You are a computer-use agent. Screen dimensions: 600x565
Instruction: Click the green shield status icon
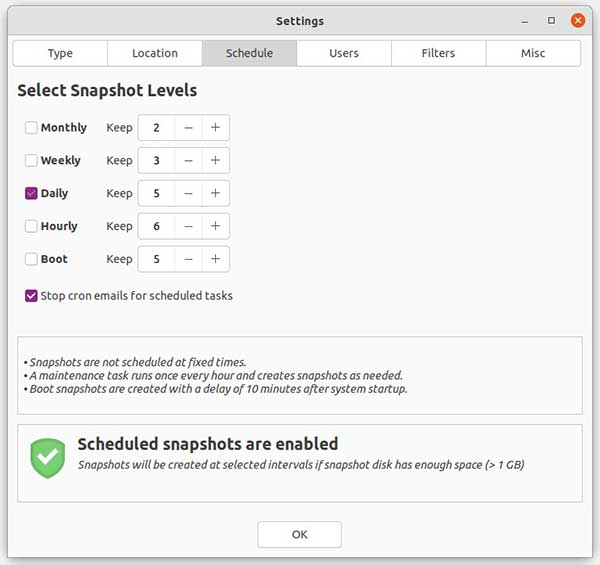[x=47, y=457]
